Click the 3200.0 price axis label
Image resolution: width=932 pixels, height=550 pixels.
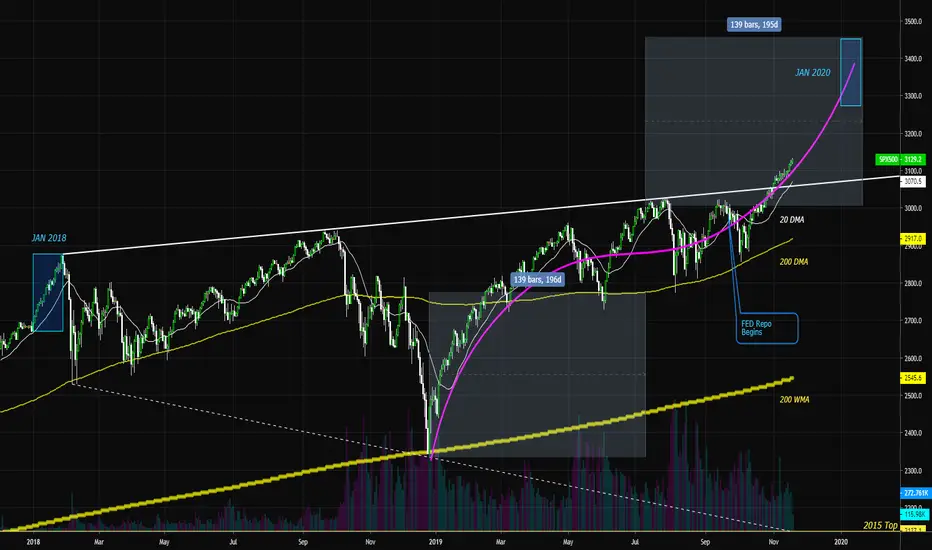tap(913, 134)
